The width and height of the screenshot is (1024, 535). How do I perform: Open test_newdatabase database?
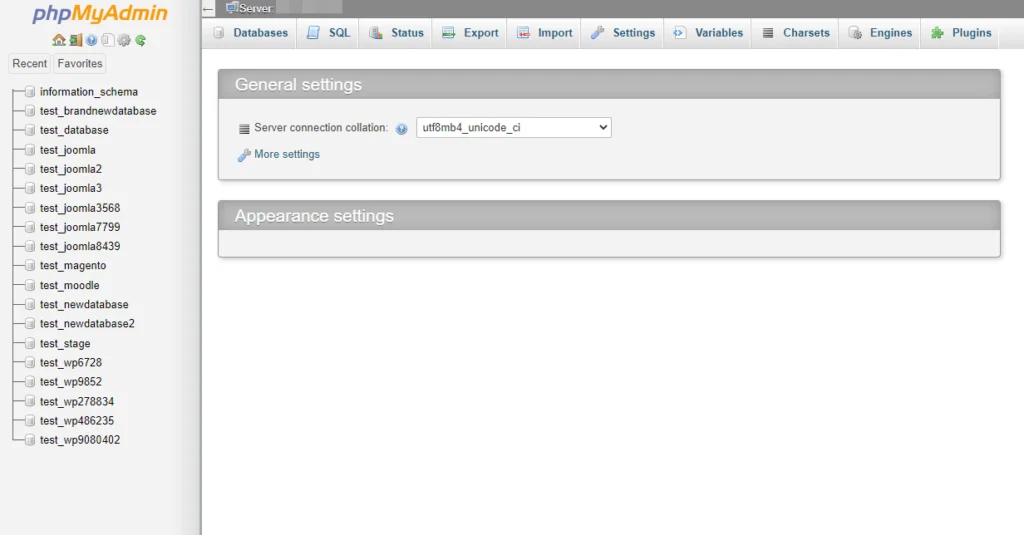(x=84, y=304)
